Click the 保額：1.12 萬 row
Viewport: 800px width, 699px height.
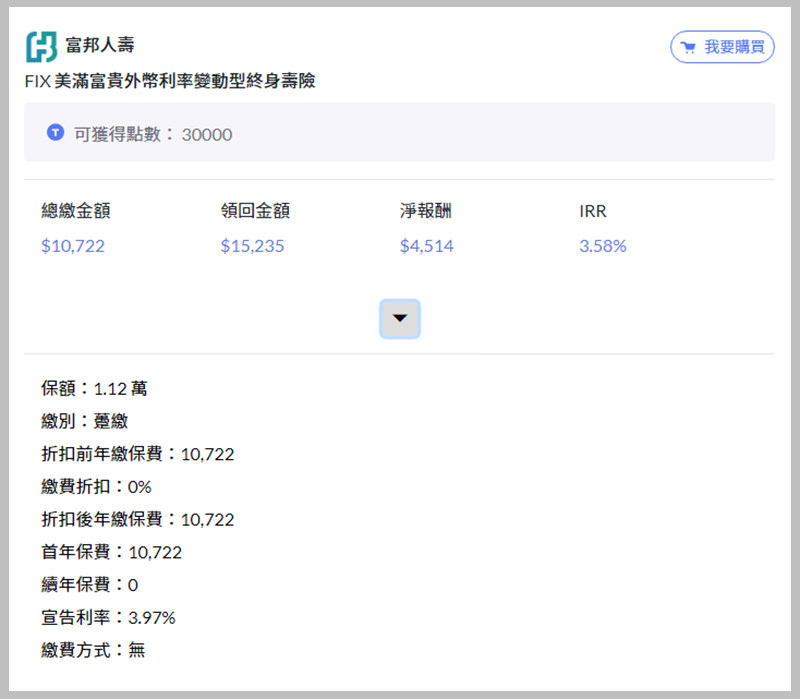coord(94,389)
